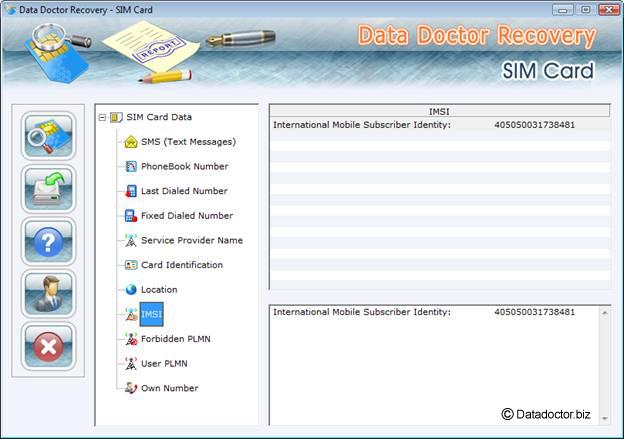Viewport: 624px width, 439px height.
Task: Collapse the SIM Card Data tree node
Action: coord(102,117)
